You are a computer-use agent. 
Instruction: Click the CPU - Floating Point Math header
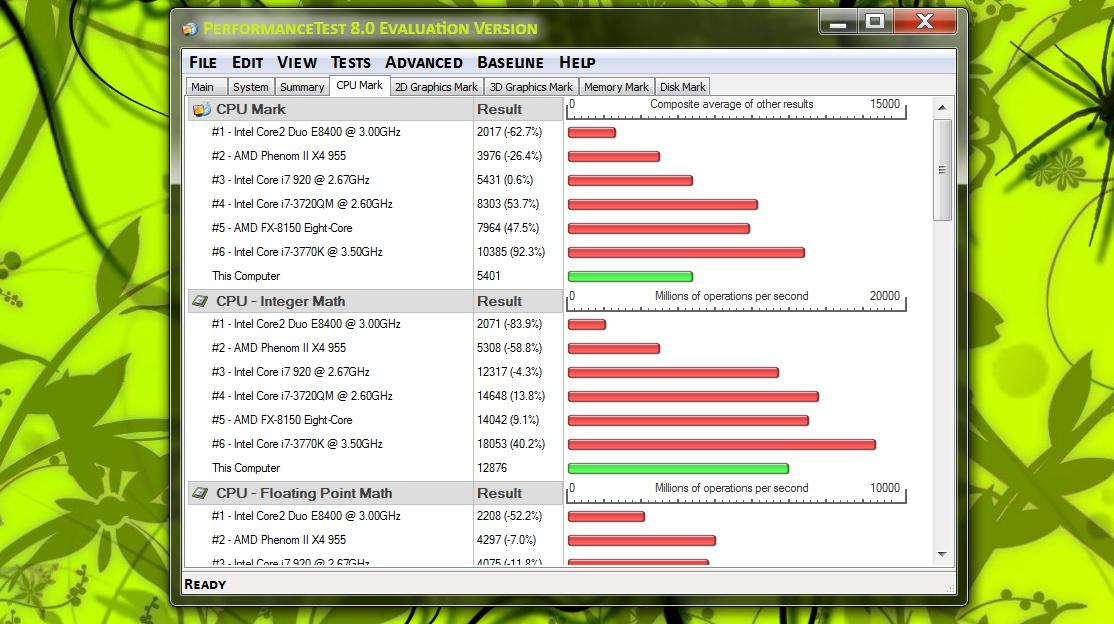click(x=330, y=493)
